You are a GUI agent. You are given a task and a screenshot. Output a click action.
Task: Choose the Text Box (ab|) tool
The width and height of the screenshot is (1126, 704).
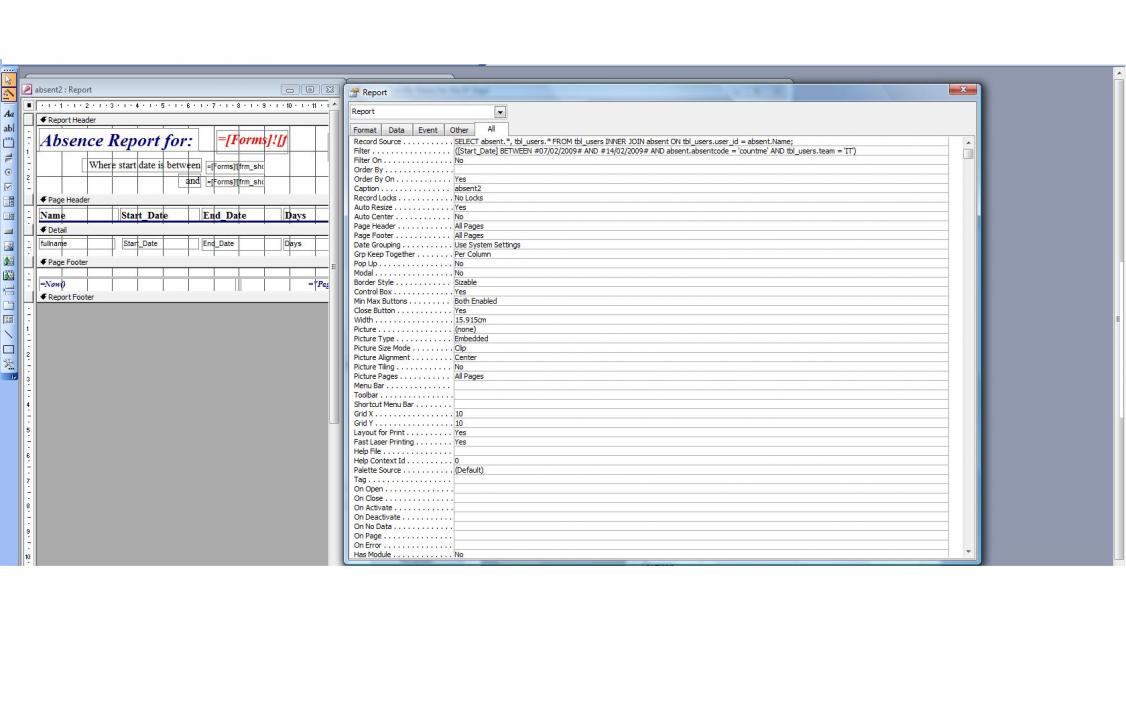click(x=9, y=128)
